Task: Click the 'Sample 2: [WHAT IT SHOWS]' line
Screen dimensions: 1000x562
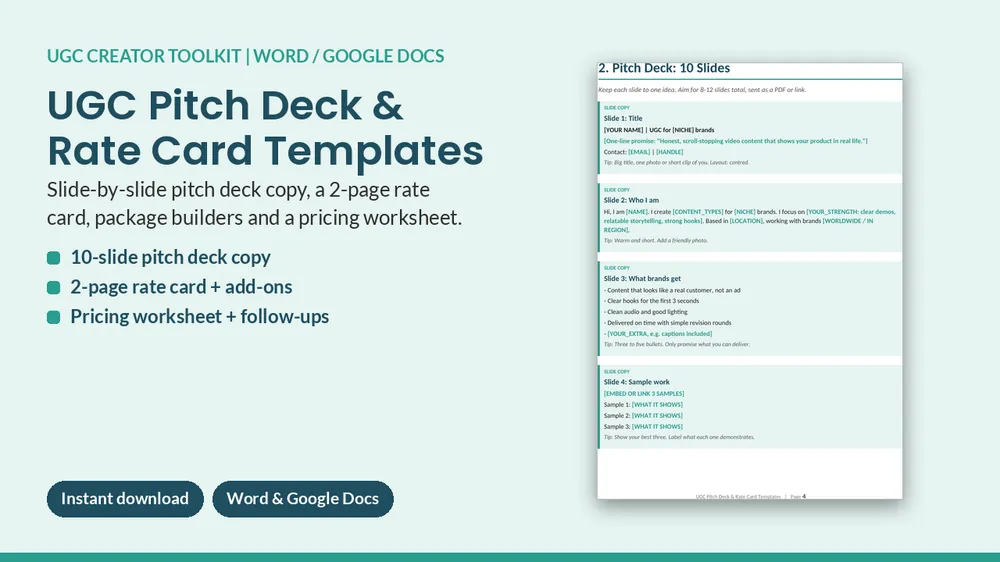Action: [x=643, y=416]
